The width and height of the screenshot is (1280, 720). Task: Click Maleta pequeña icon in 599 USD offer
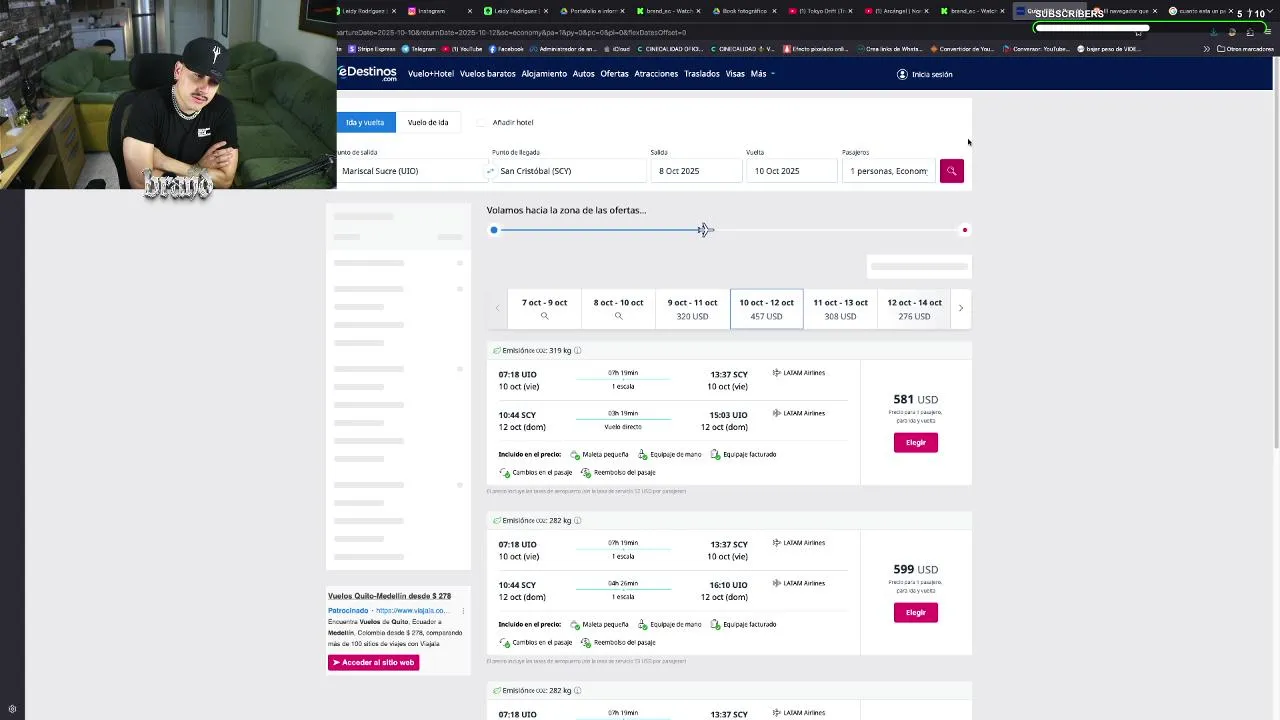pyautogui.click(x=575, y=624)
